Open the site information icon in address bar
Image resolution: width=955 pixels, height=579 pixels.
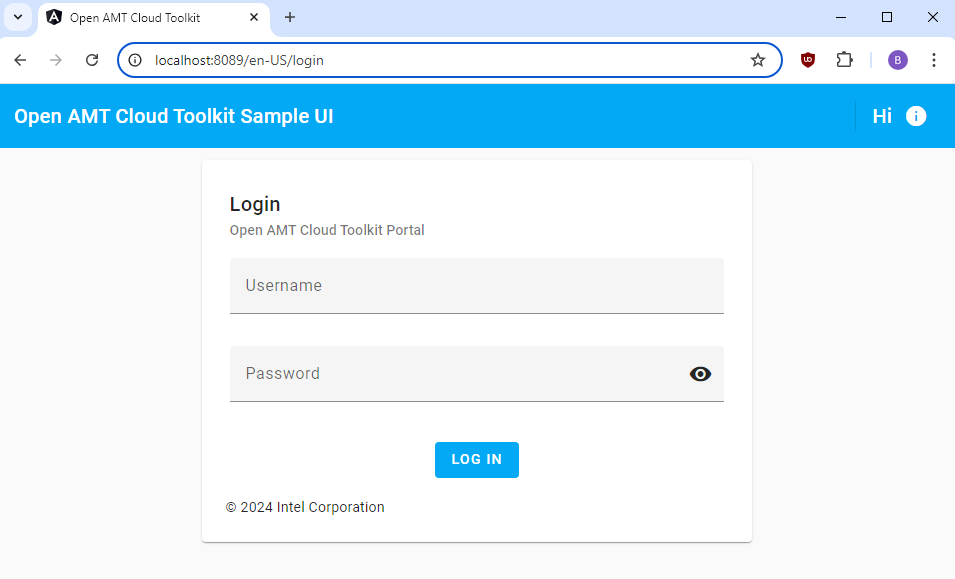pos(134,60)
